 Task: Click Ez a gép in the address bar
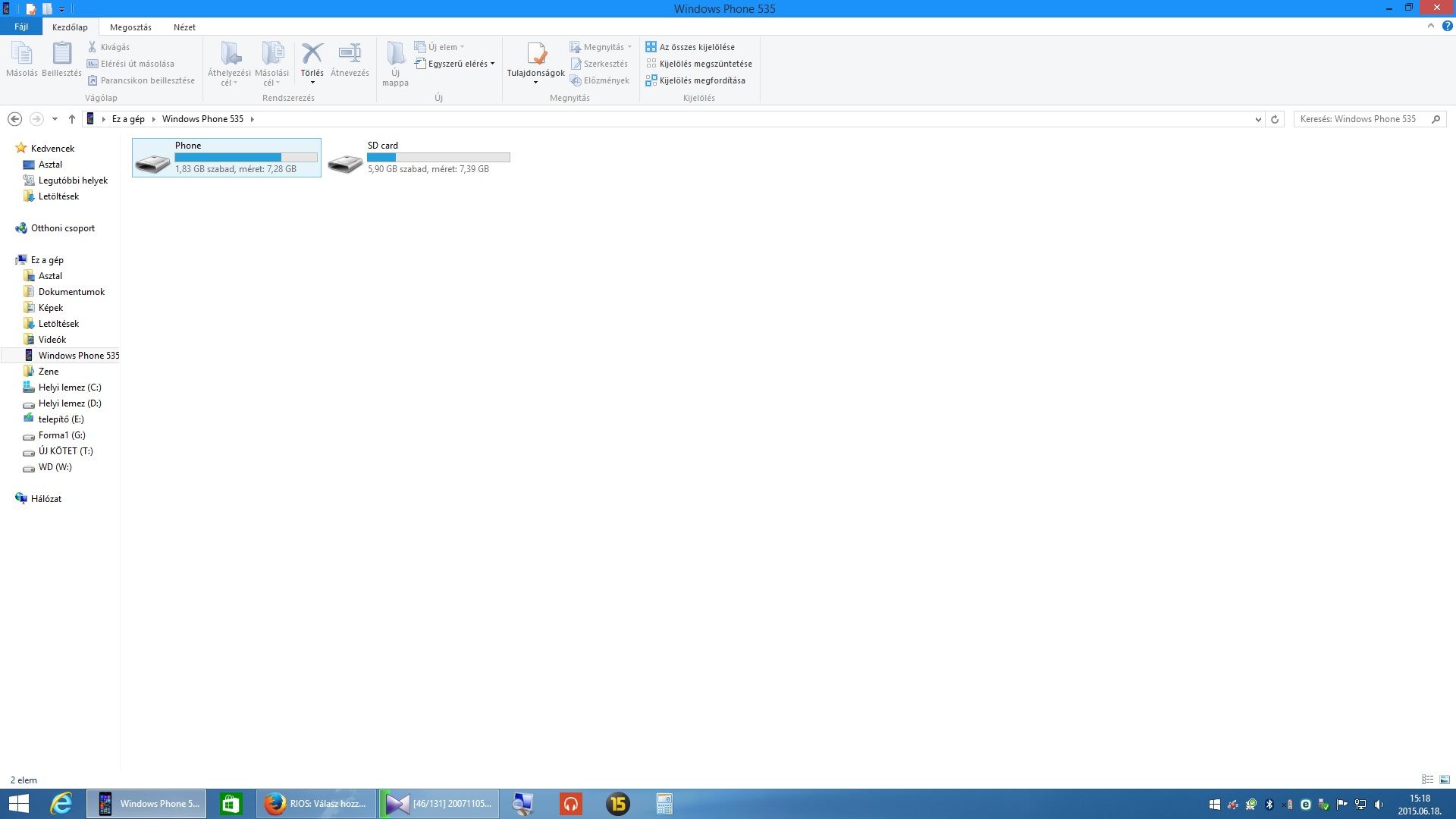pos(128,119)
